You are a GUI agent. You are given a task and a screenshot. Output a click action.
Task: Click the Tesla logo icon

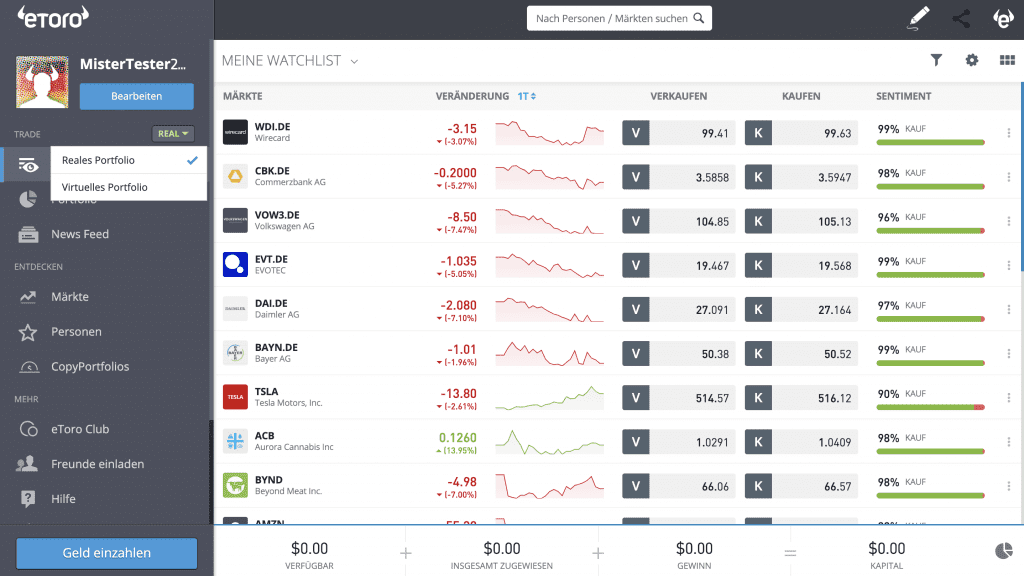[x=235, y=397]
